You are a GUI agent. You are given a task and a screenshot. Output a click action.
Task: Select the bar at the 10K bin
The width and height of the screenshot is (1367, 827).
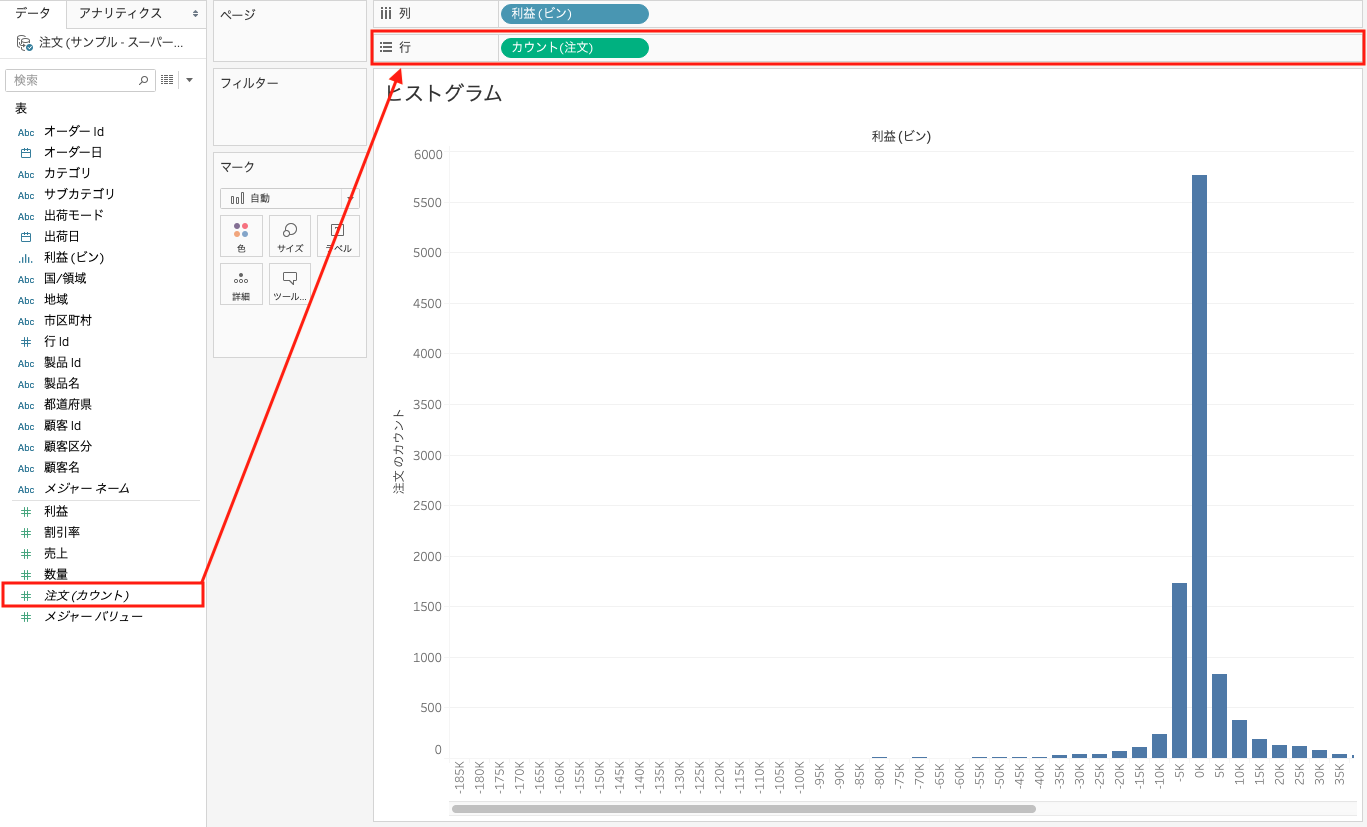[x=1239, y=739]
